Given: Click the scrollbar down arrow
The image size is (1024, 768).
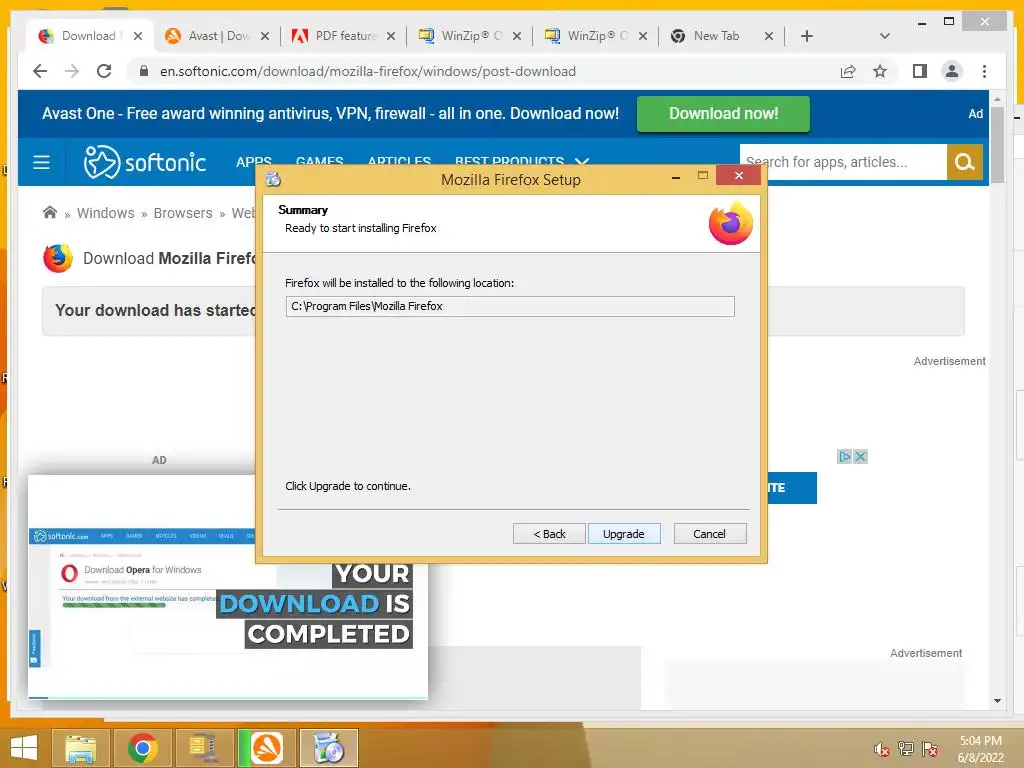Looking at the screenshot, I should point(997,701).
